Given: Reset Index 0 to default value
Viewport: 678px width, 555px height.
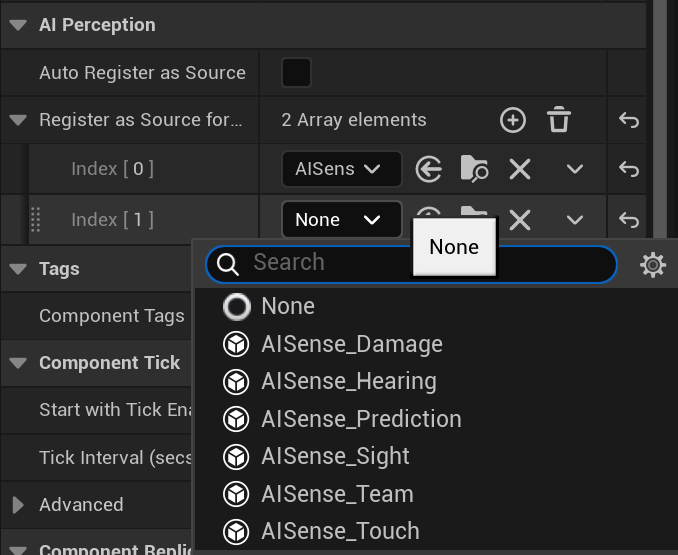Looking at the screenshot, I should [628, 169].
